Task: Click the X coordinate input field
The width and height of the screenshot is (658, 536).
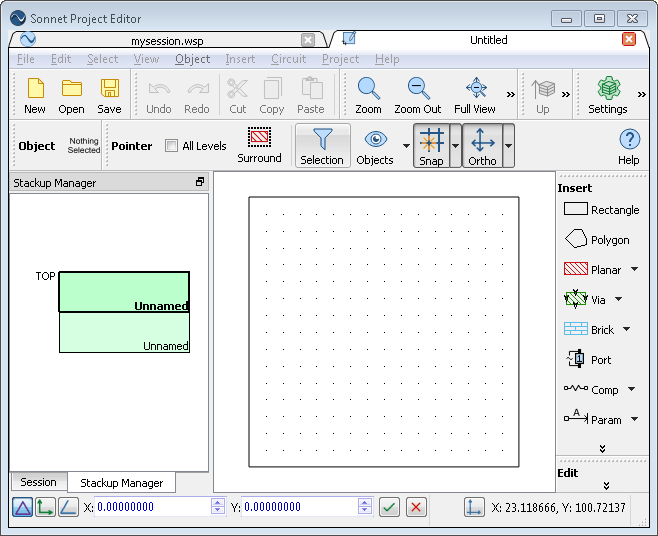Action: tap(153, 507)
